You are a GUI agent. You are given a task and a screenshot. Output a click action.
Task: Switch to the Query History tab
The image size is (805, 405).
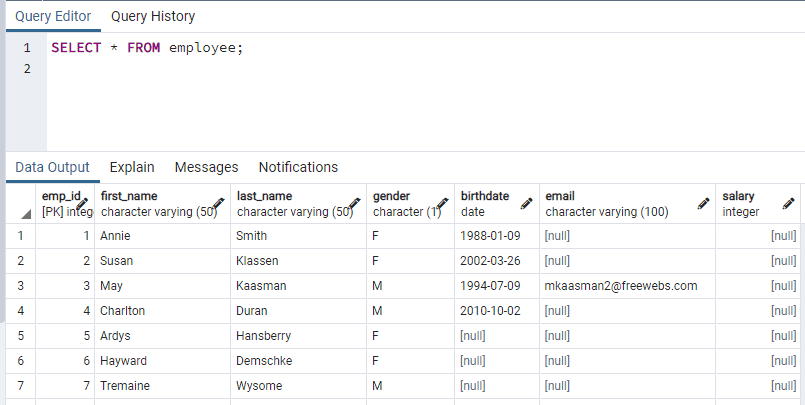[153, 16]
